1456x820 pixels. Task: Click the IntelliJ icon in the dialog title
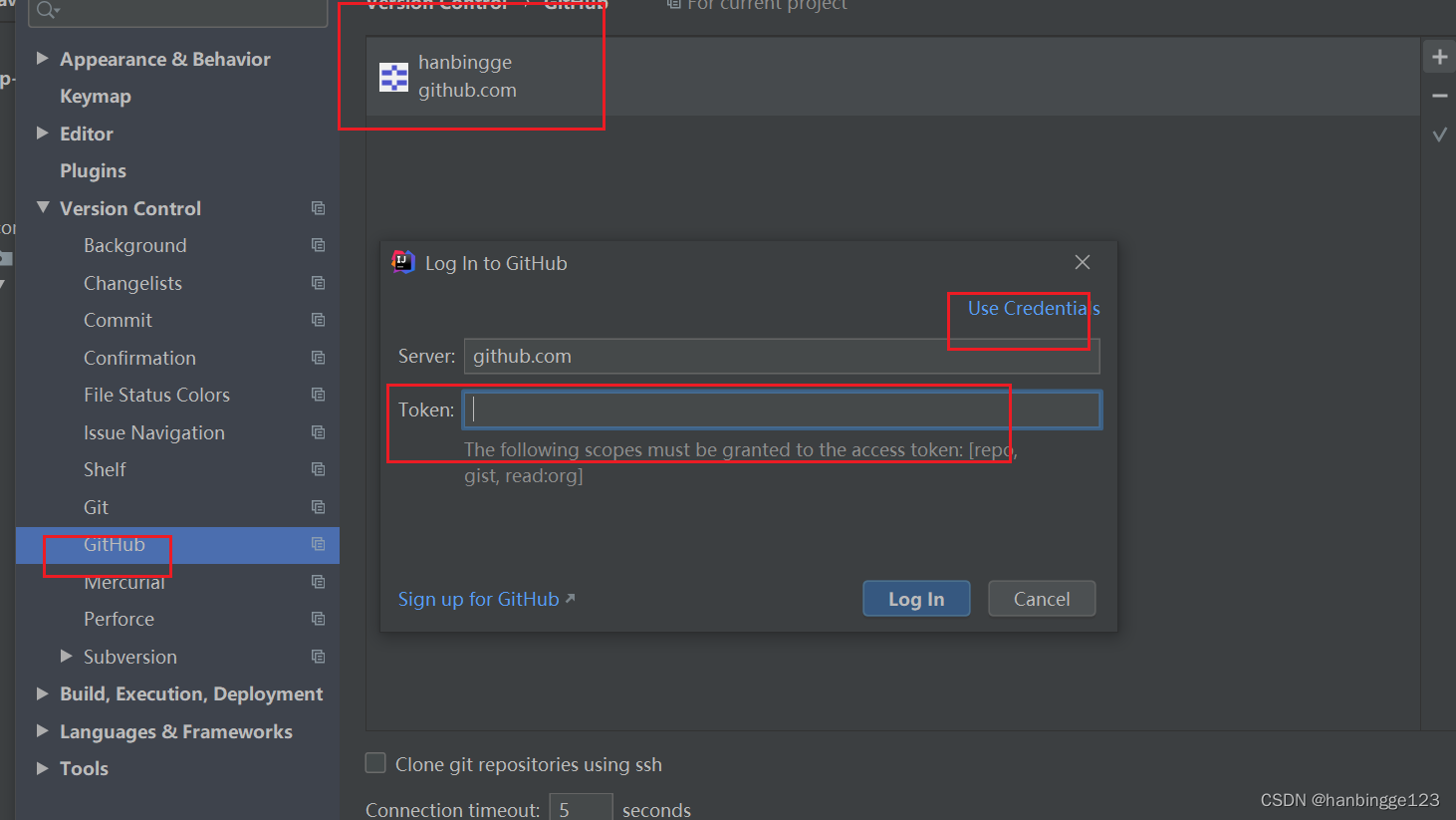(403, 262)
